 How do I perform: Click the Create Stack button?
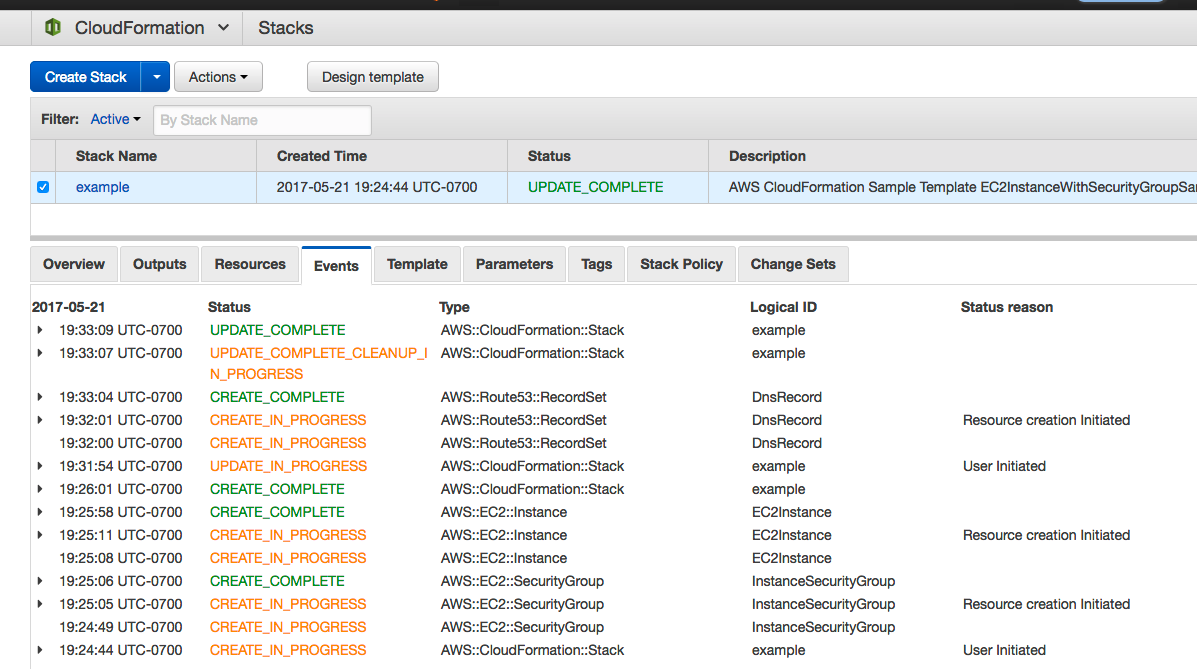[86, 77]
